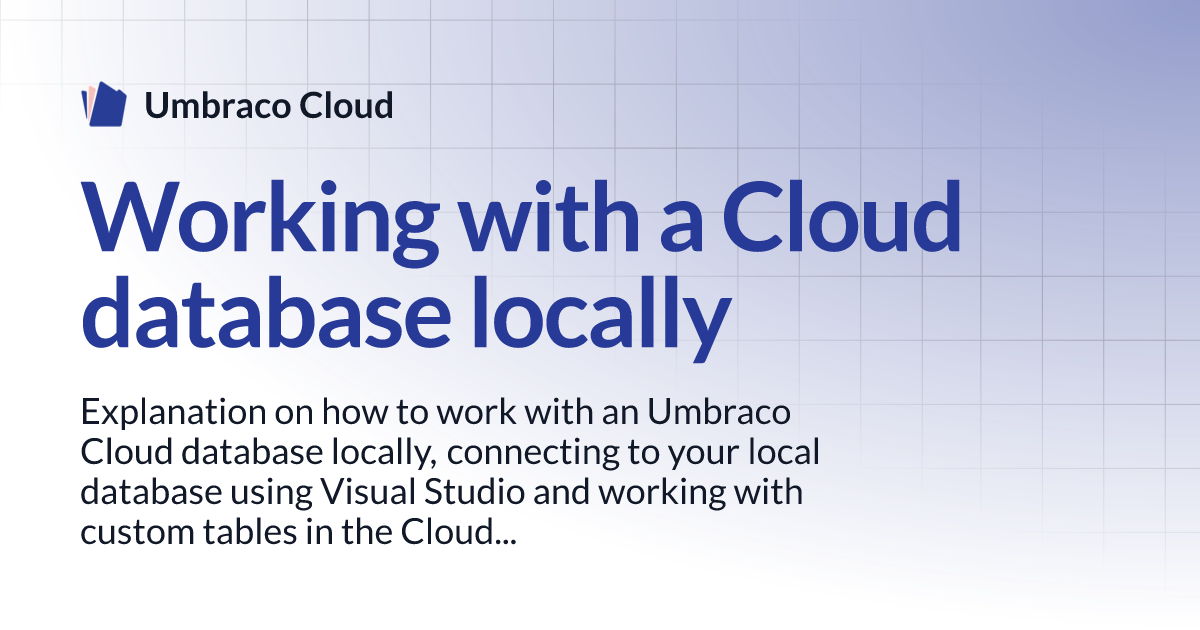
Task: Click "connecting to your local" in the description
Action: [x=634, y=452]
